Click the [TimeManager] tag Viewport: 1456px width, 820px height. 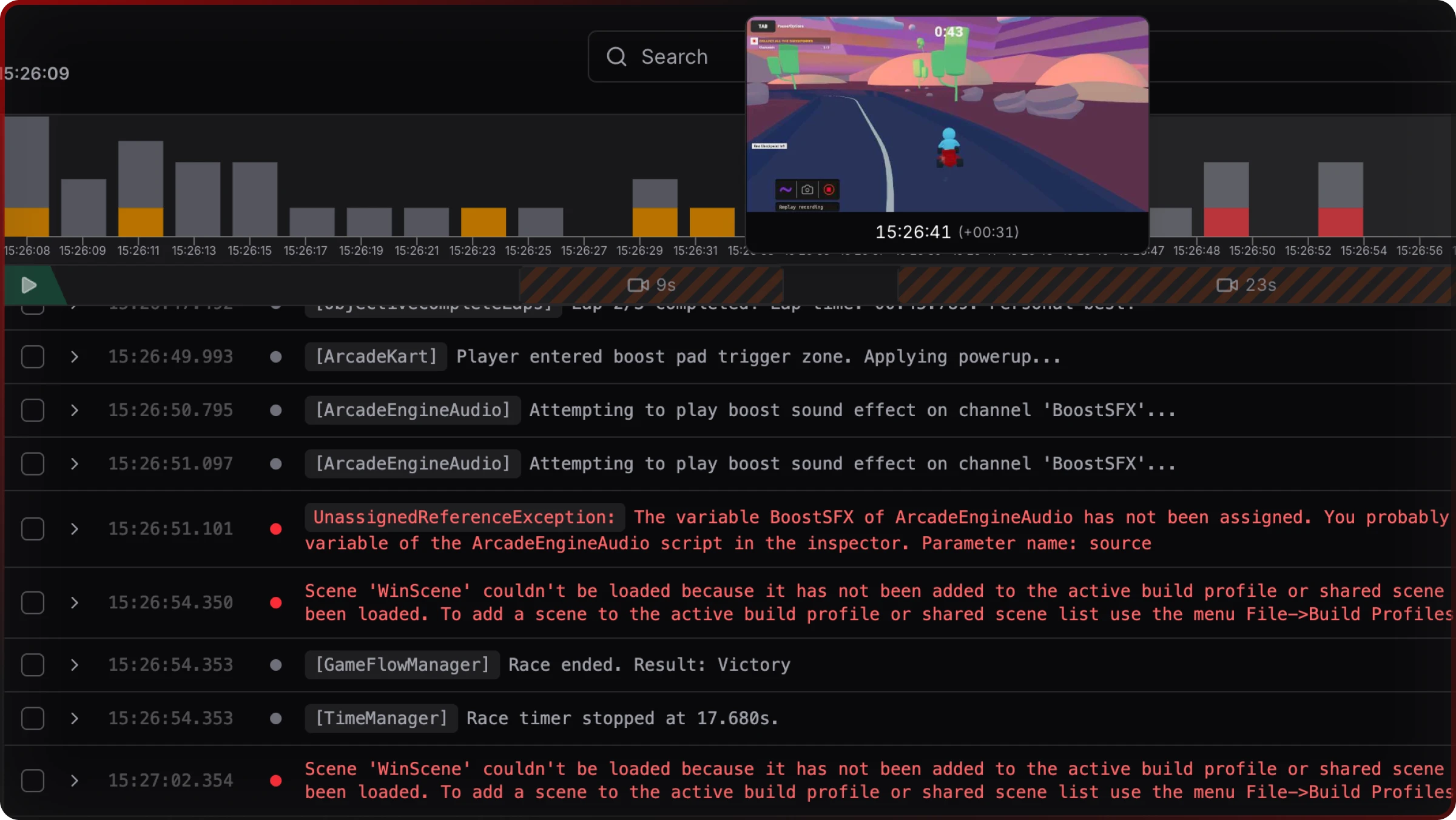(x=381, y=718)
